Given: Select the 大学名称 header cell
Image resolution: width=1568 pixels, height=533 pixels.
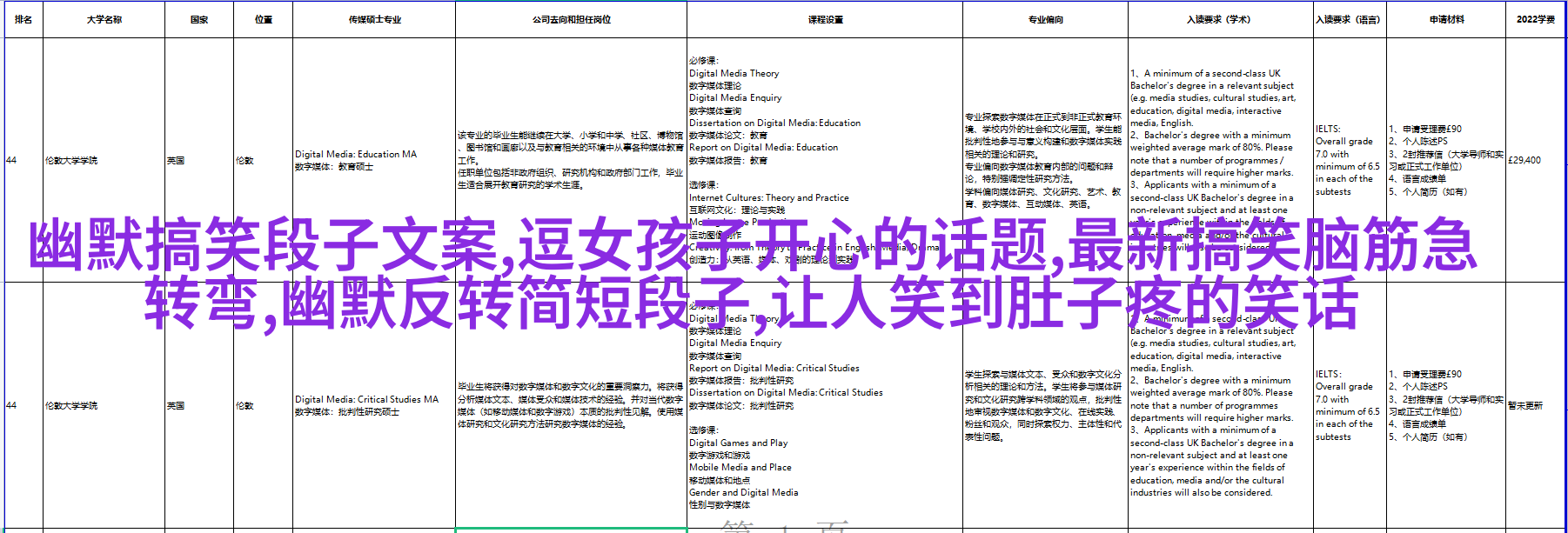Looking at the screenshot, I should 104,19.
